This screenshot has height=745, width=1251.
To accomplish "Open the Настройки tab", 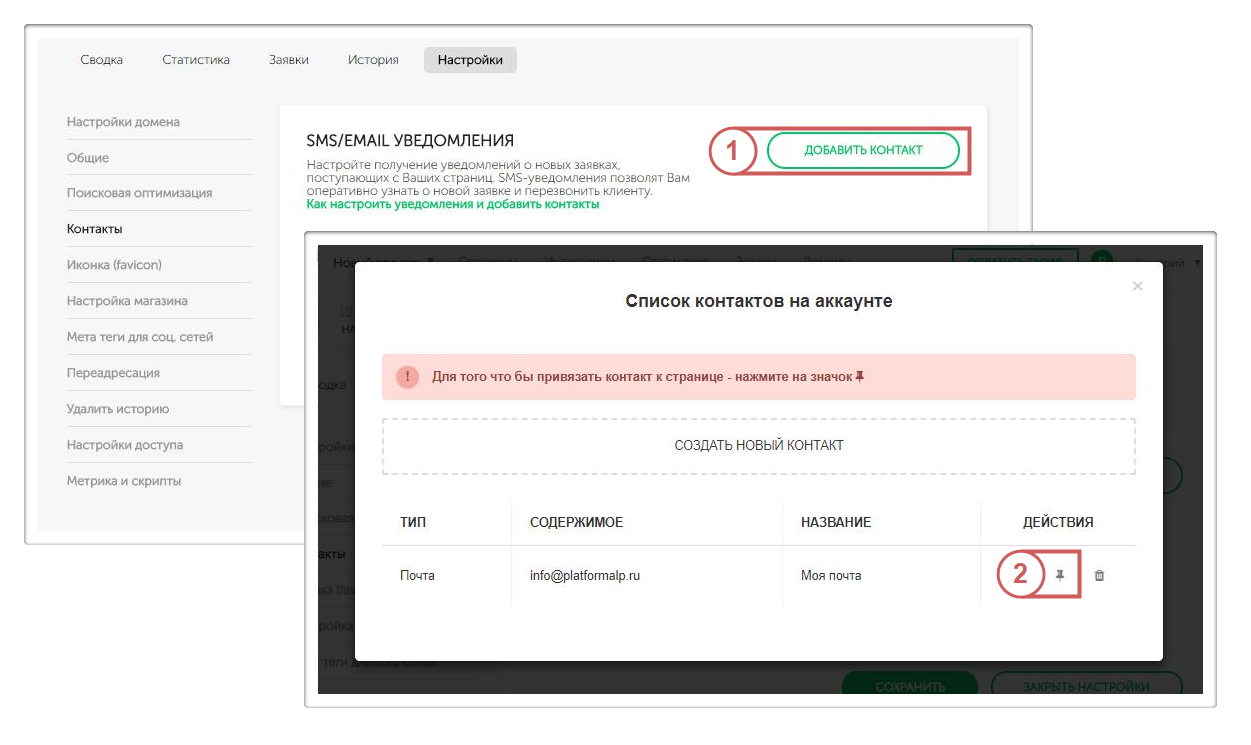I will (470, 60).
